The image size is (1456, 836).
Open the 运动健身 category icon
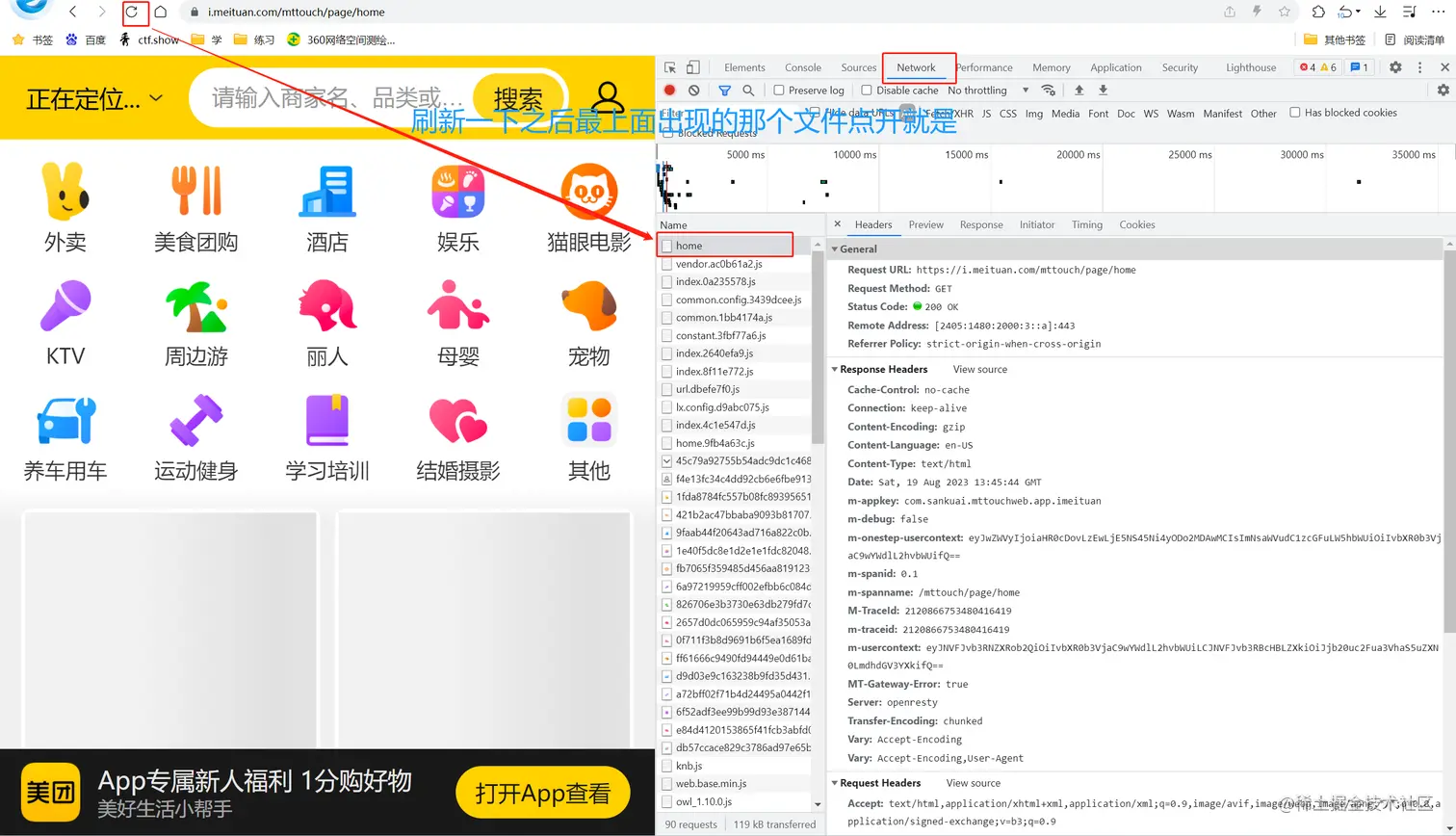click(x=196, y=420)
